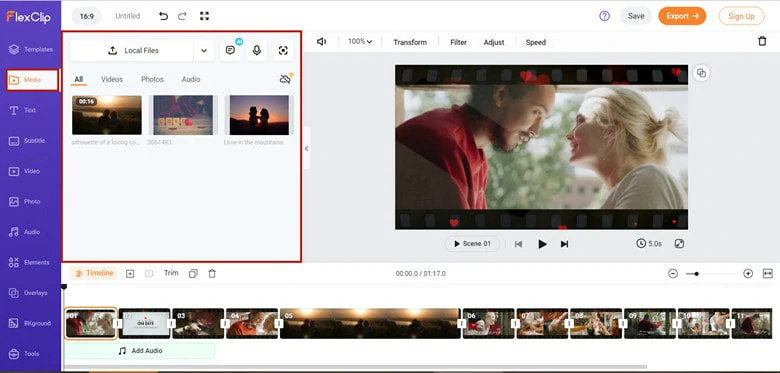Screen dimensions: 780x373
Task: Play the video preview
Action: click(542, 244)
